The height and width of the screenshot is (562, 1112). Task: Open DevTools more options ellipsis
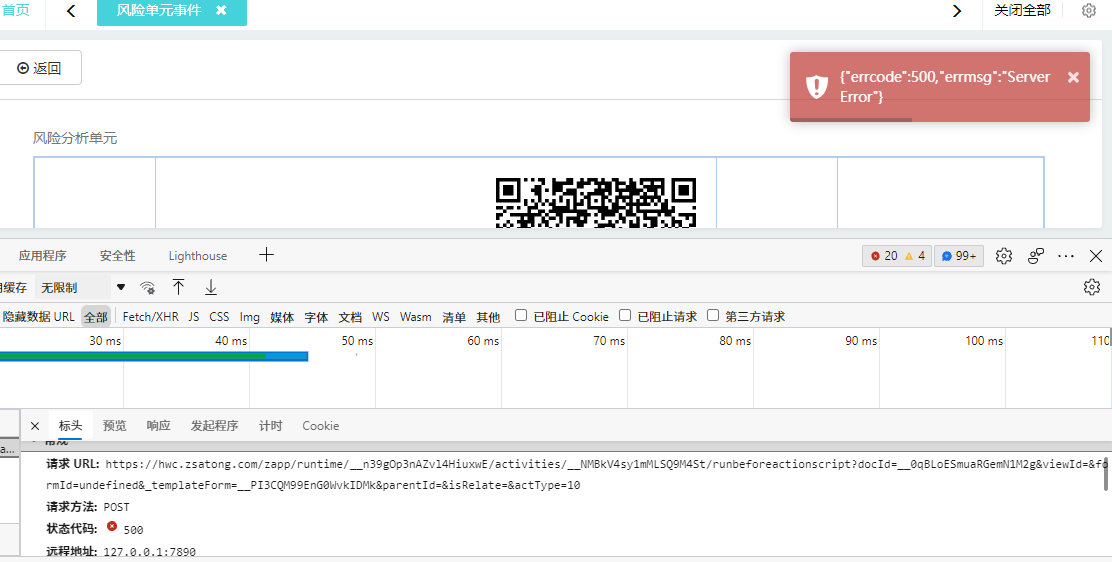pos(1066,255)
